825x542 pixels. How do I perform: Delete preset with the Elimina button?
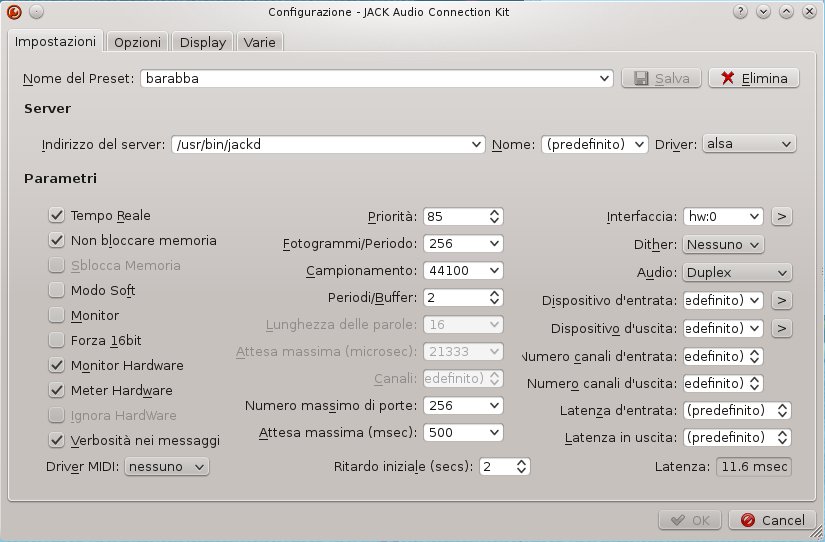[x=754, y=78]
